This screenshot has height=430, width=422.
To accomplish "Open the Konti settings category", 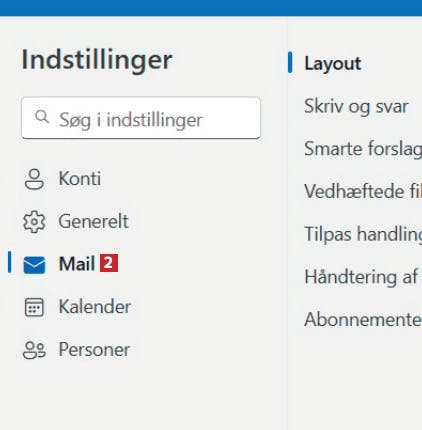I will point(79,179).
